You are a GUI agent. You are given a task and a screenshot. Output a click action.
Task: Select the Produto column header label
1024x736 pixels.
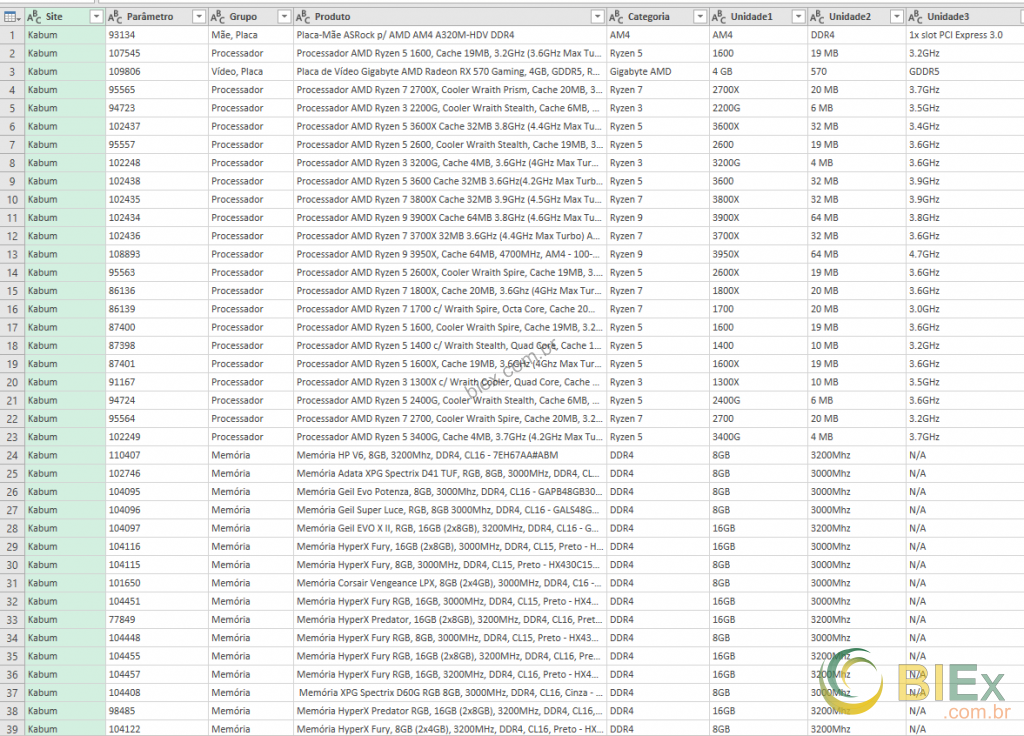[332, 16]
